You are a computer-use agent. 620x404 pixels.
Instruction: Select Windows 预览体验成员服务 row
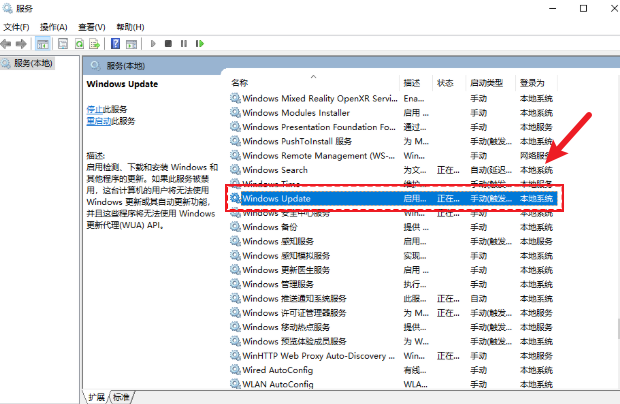click(394, 341)
